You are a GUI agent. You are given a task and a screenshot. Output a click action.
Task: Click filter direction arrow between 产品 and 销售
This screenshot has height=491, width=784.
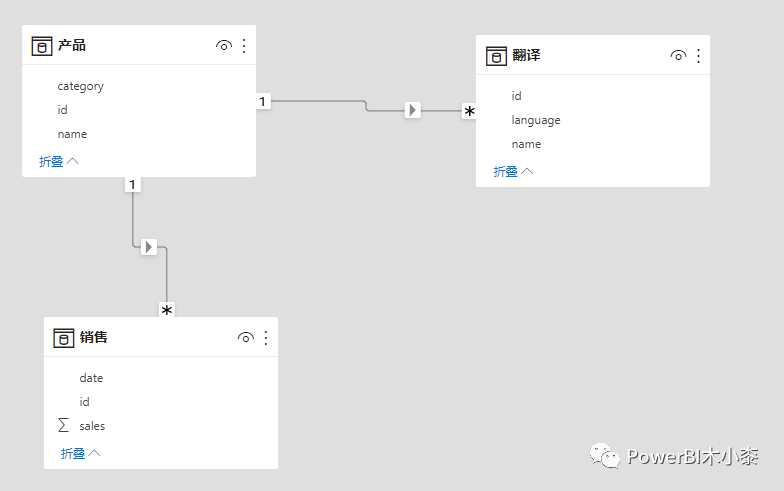(149, 246)
